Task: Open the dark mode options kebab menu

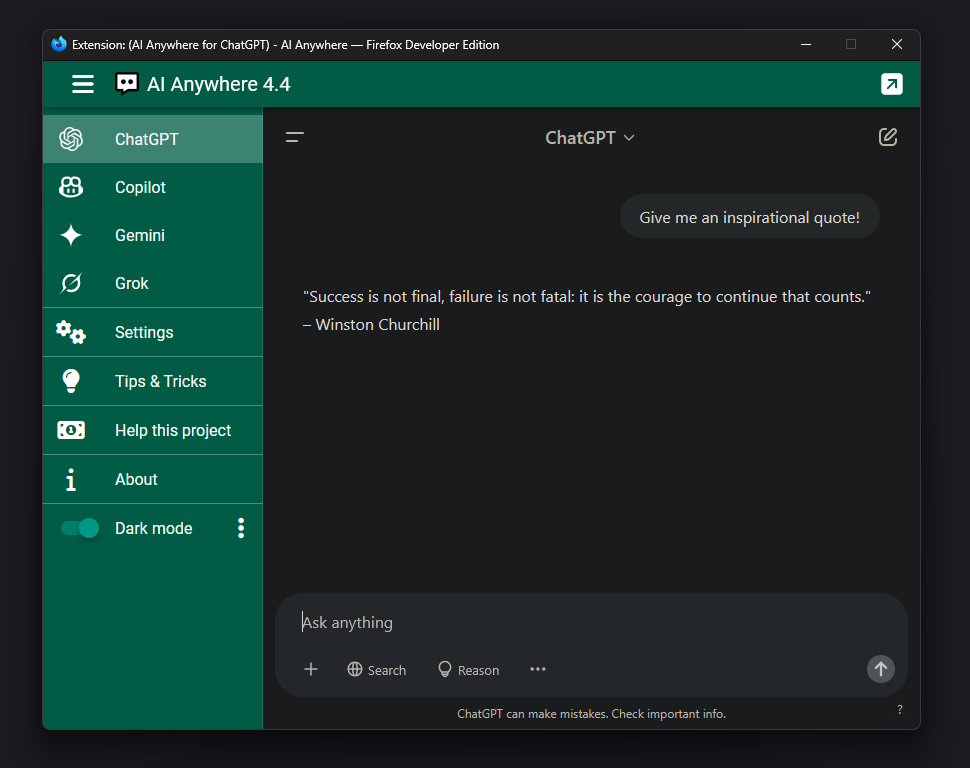Action: [x=241, y=528]
